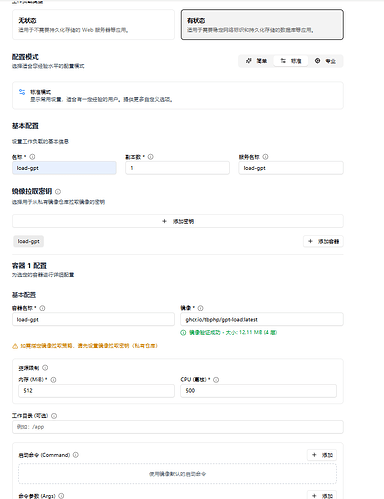This screenshot has height=499, width=384.
Task: Focus the working directory input with /app placeholder
Action: (x=178, y=427)
